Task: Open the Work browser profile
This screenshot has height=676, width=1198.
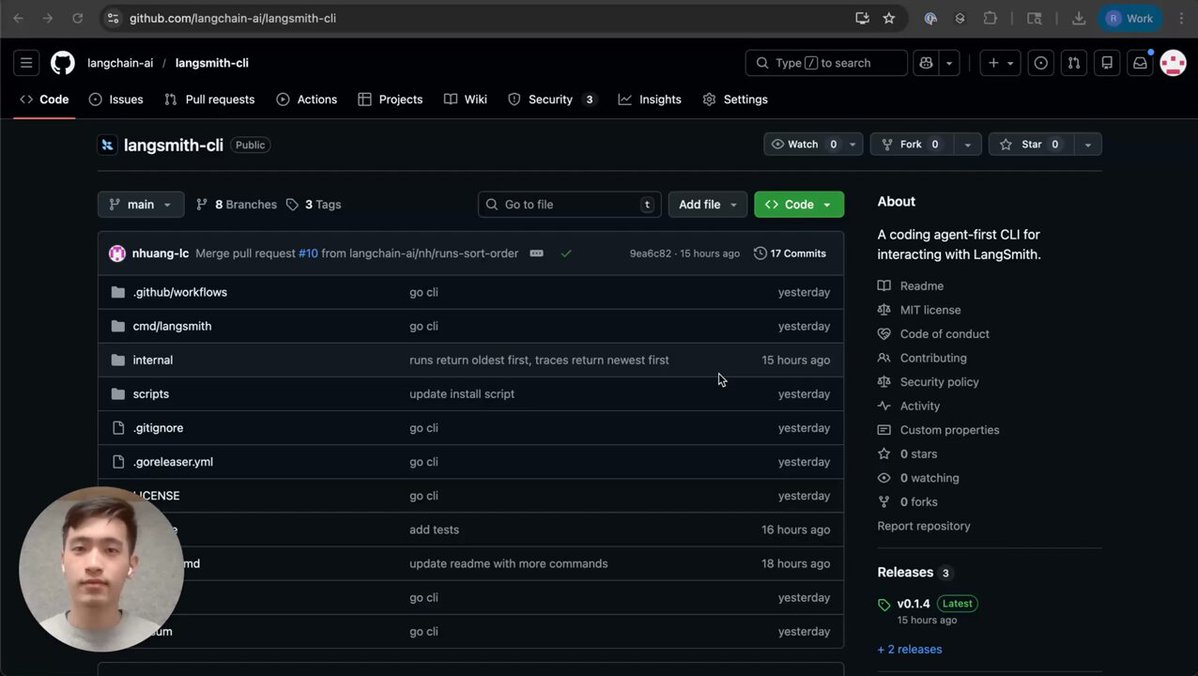Action: click(x=1129, y=18)
